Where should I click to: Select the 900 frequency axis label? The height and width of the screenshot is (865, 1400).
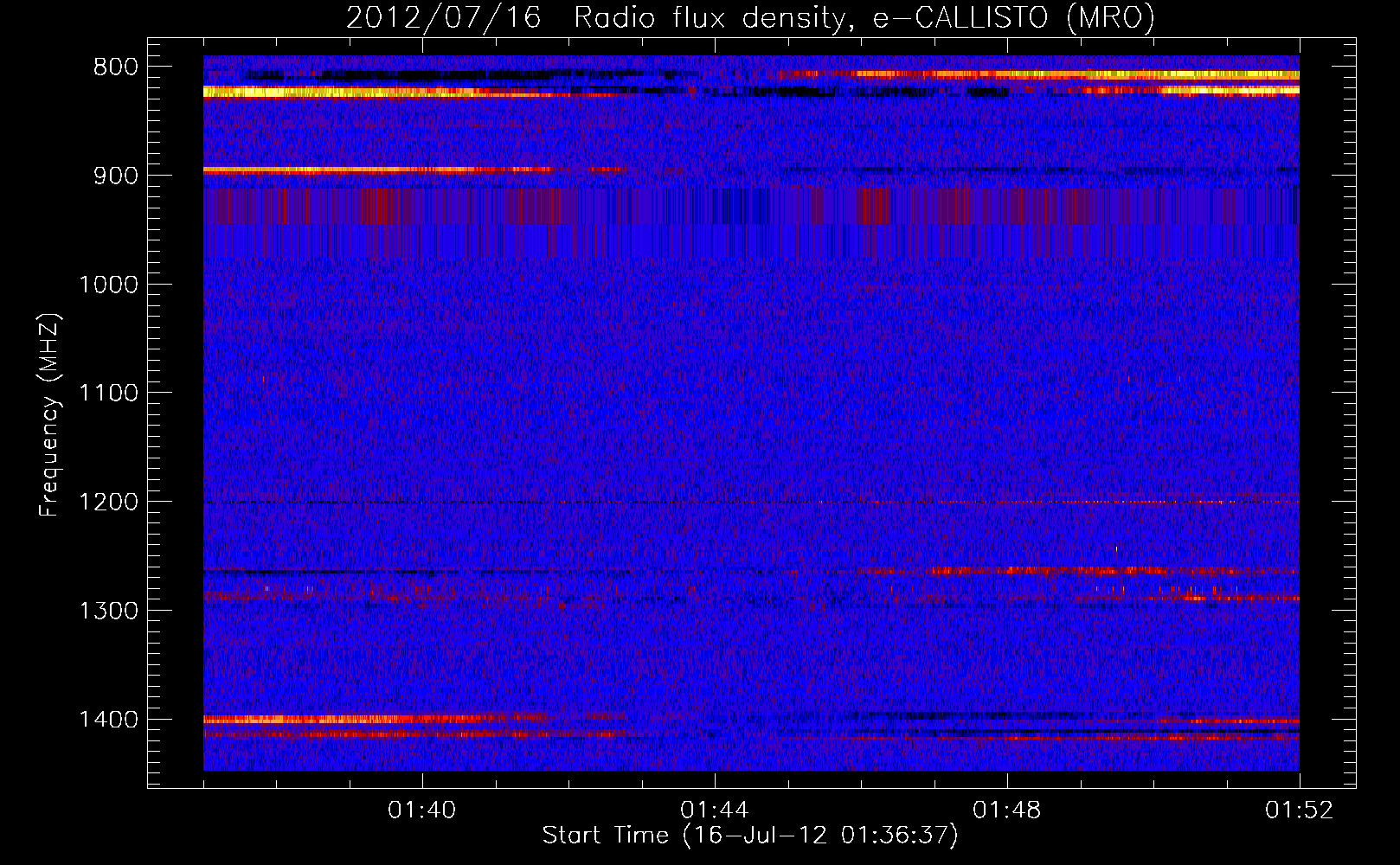(x=116, y=176)
